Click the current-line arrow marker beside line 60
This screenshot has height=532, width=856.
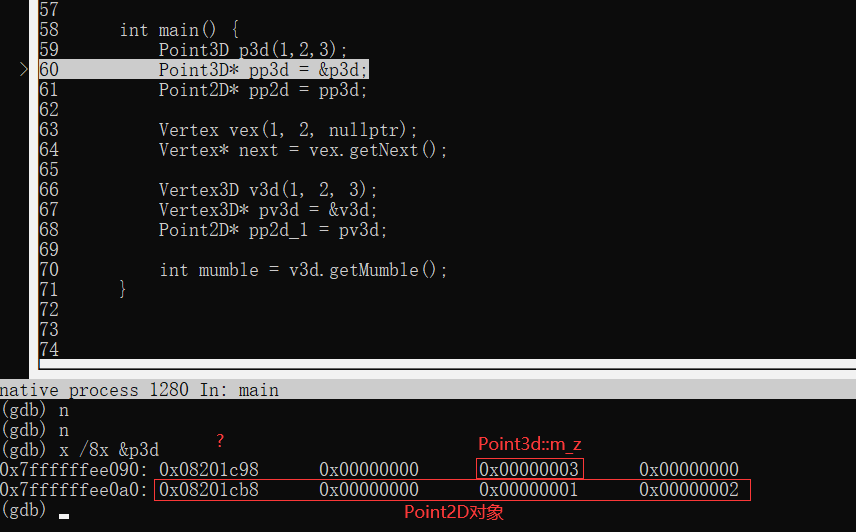pyautogui.click(x=25, y=70)
